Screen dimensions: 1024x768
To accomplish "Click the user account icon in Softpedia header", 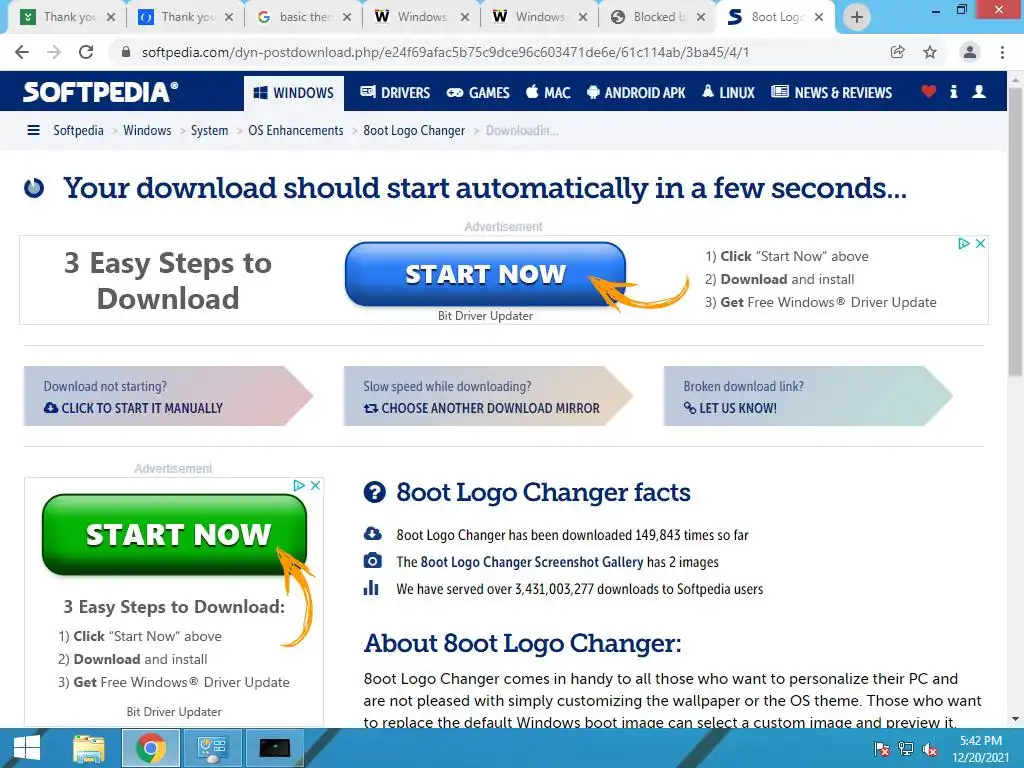I will (979, 91).
